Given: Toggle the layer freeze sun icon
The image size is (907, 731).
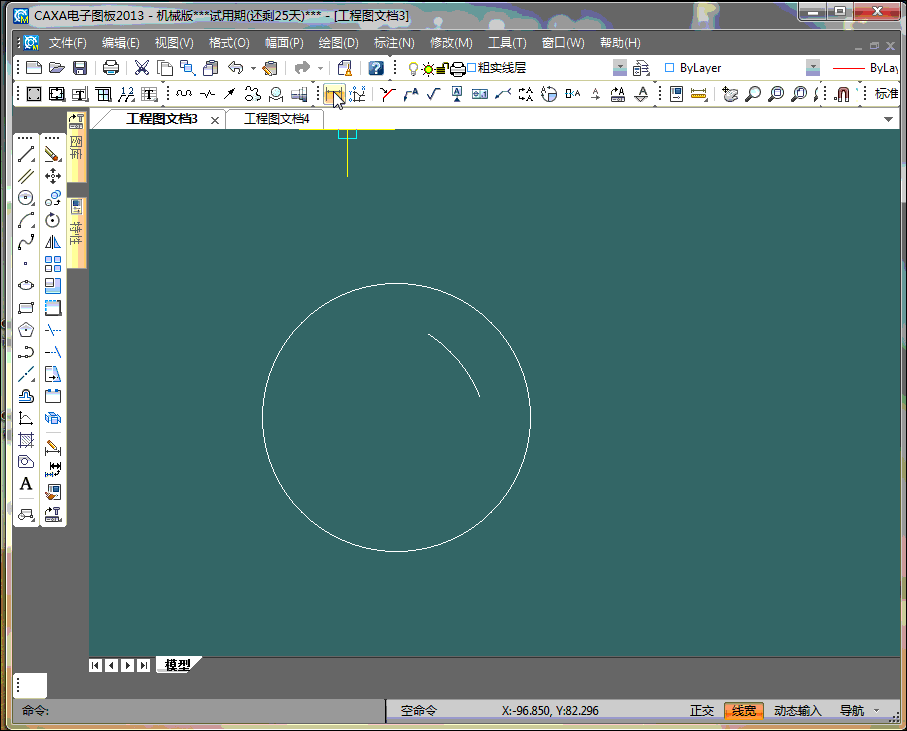Looking at the screenshot, I should point(428,69).
